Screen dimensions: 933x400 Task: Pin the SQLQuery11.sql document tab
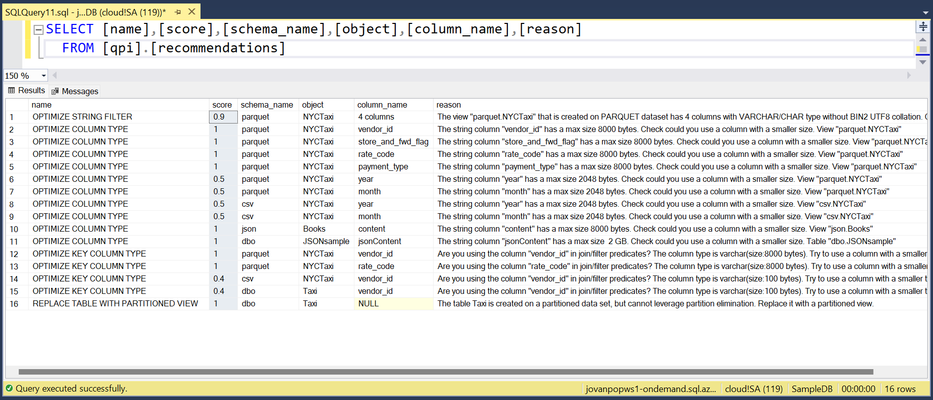point(179,12)
